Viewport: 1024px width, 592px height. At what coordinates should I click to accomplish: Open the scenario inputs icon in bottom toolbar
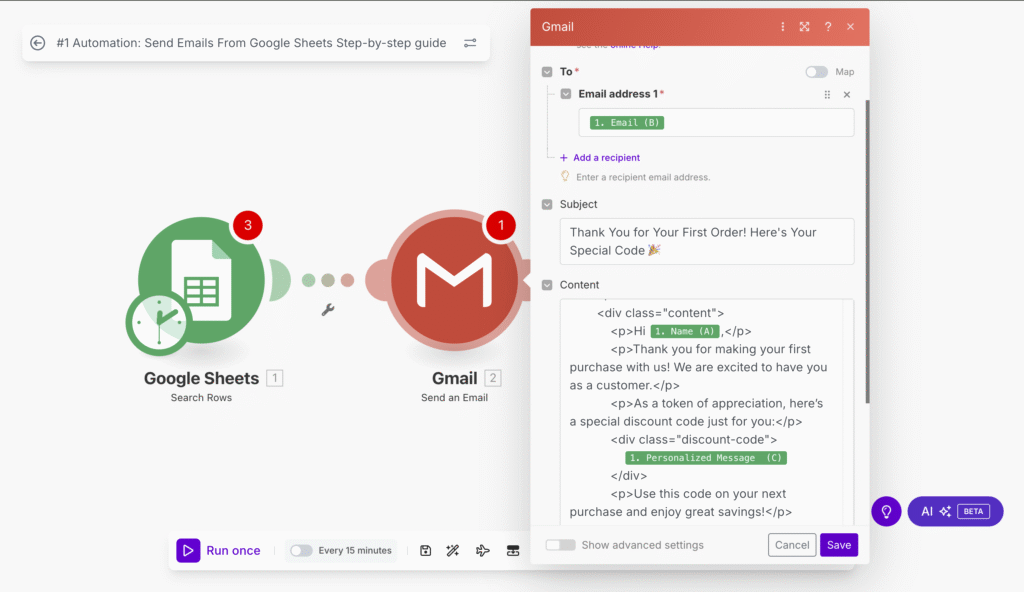pyautogui.click(x=513, y=551)
